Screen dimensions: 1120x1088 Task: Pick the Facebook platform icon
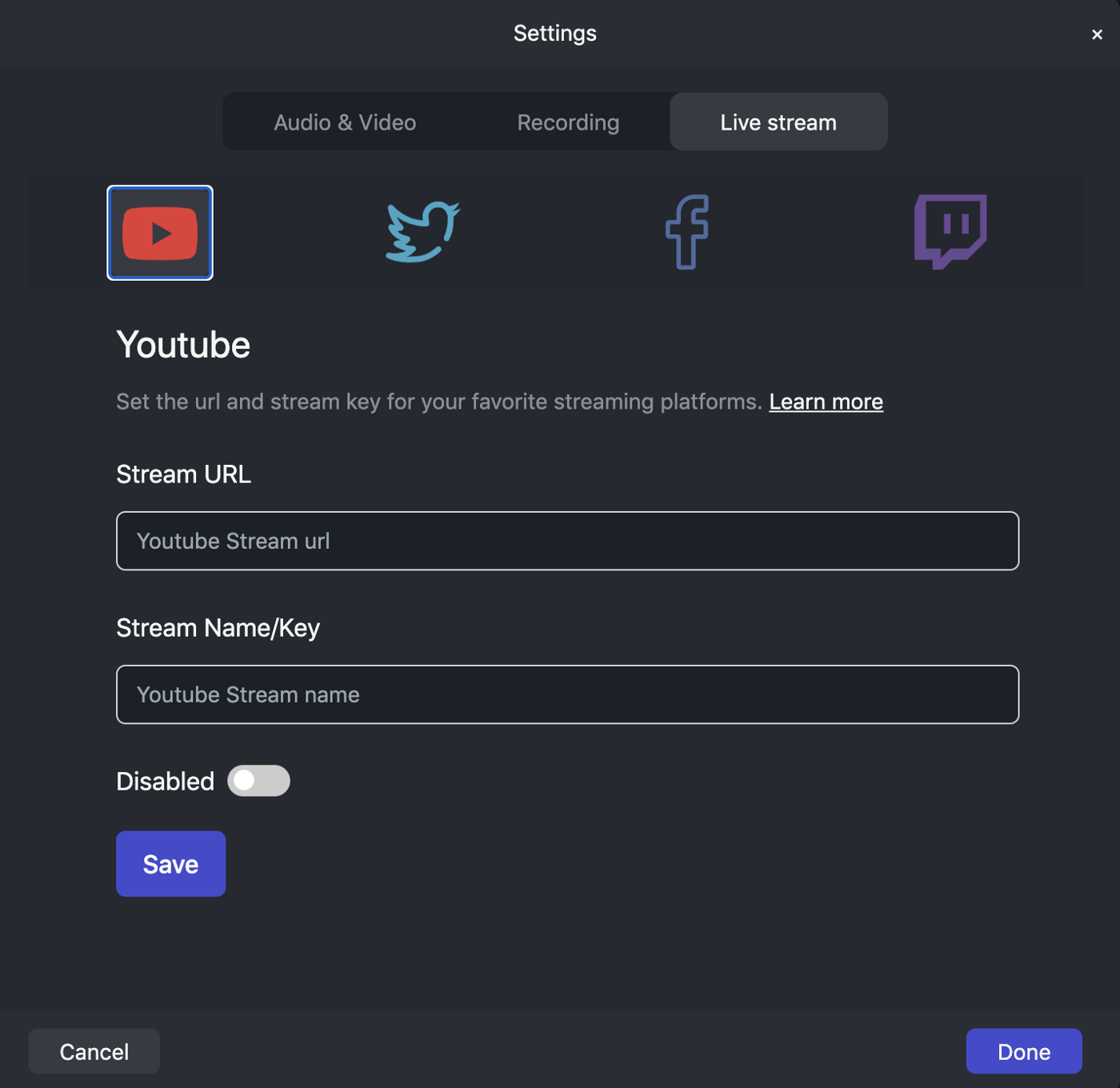point(687,232)
